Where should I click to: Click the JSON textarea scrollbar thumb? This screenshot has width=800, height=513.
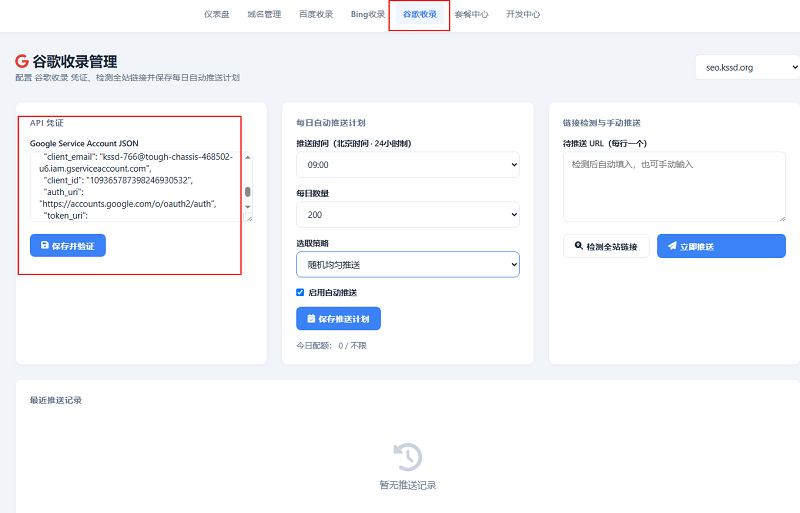click(247, 192)
